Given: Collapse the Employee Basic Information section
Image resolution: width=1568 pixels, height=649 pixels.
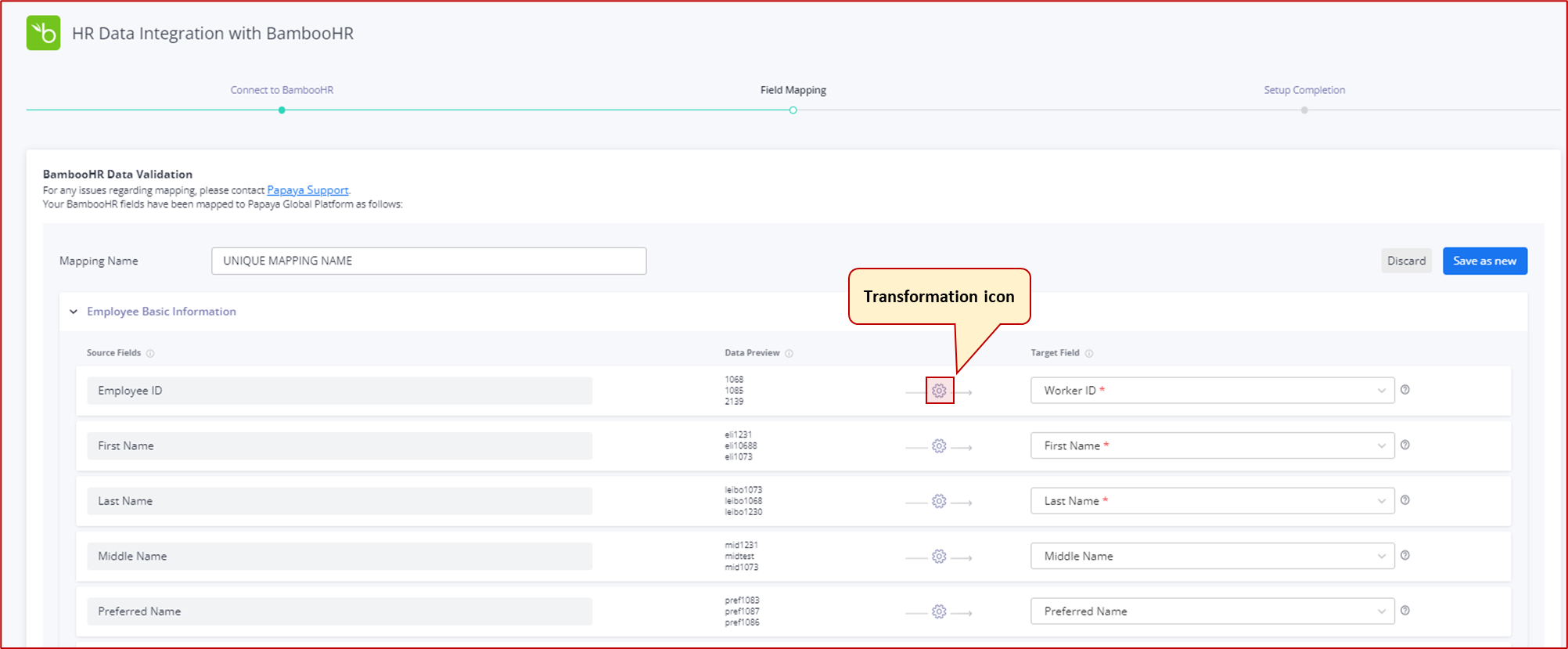Looking at the screenshot, I should [74, 312].
